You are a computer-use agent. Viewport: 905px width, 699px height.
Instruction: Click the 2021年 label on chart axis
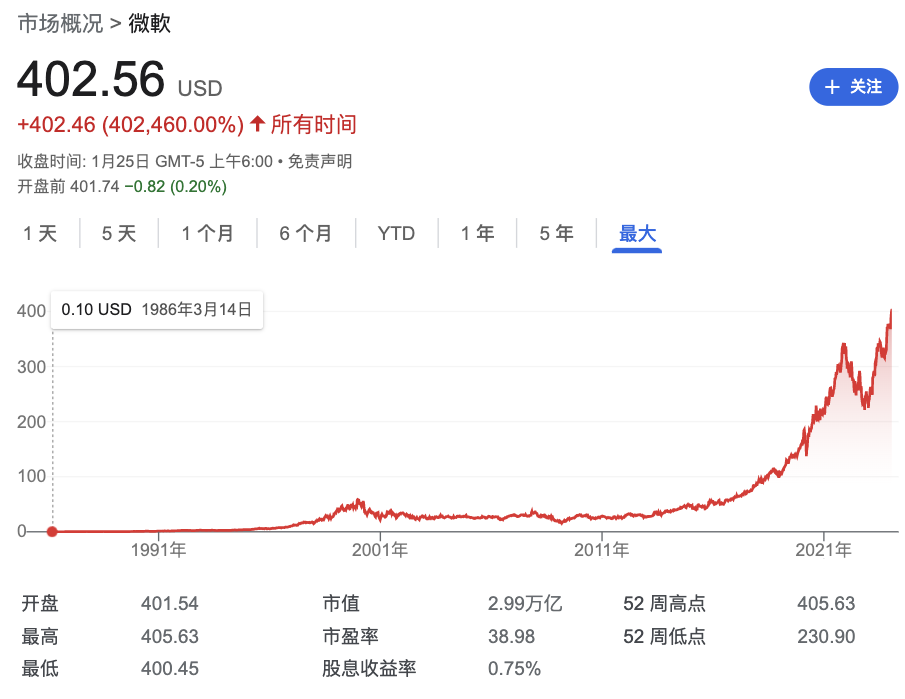coord(824,550)
